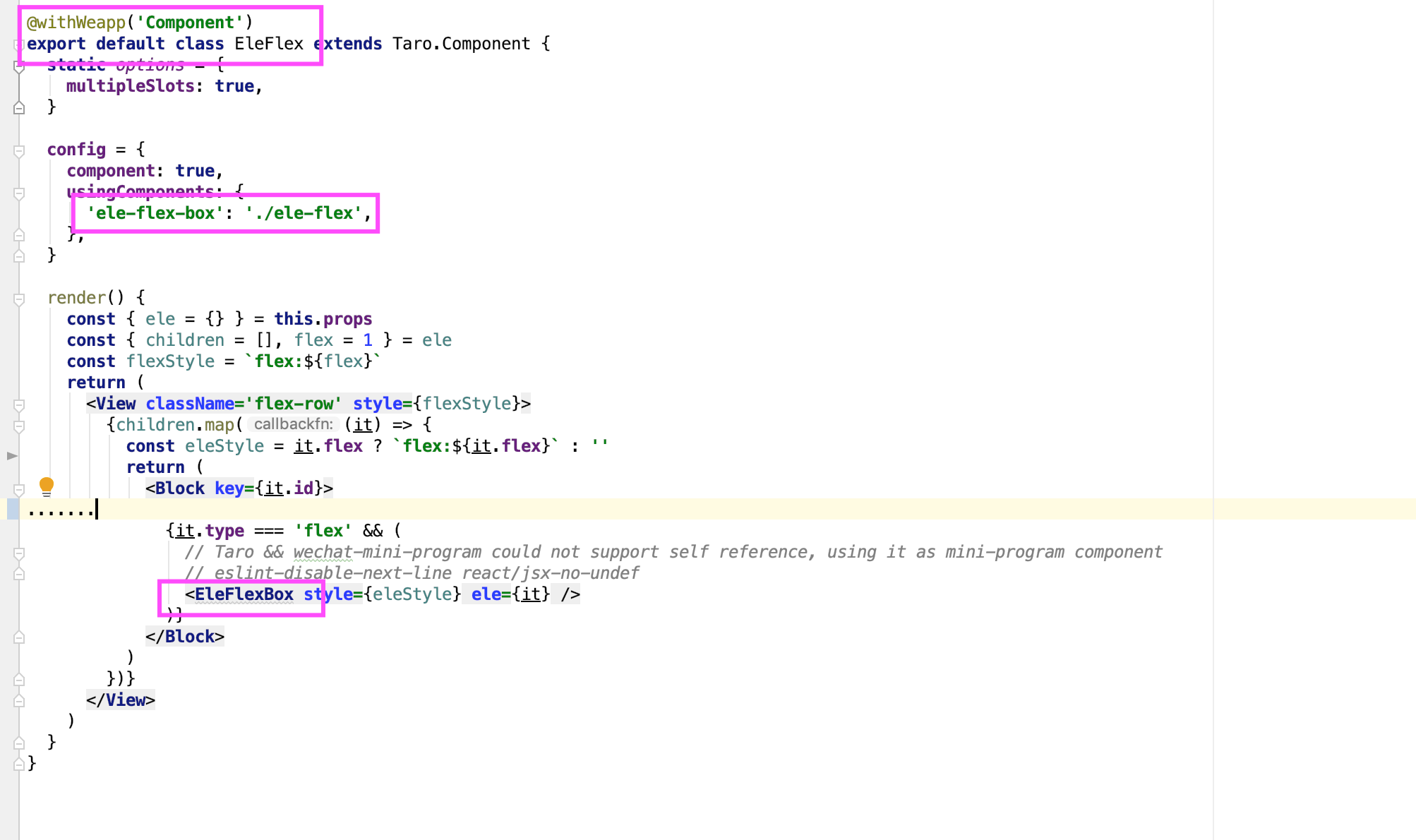Click fold end marker beside closing </View>
The width and height of the screenshot is (1416, 840).
[x=19, y=701]
